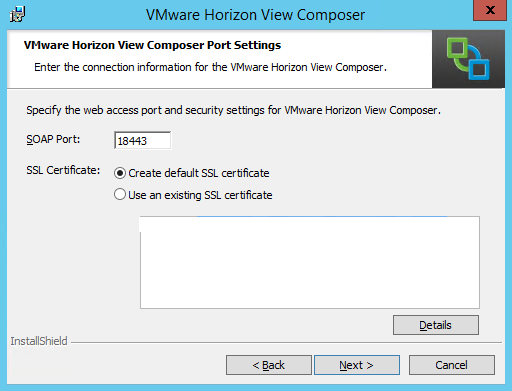The width and height of the screenshot is (512, 391).
Task: Click the SSL Certificate label
Action: click(63, 170)
